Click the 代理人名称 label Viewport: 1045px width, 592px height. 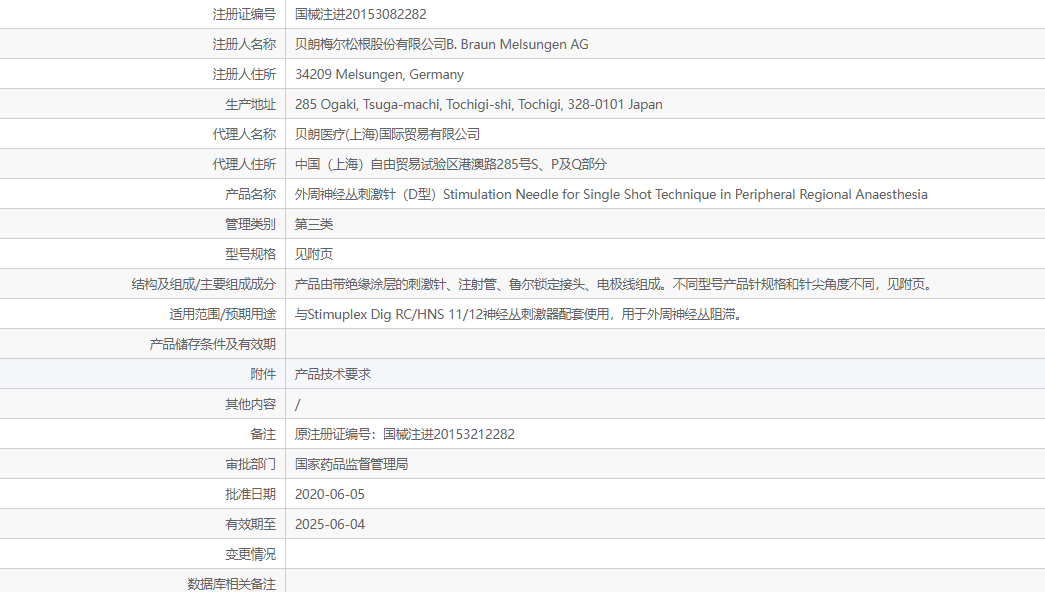pos(244,134)
